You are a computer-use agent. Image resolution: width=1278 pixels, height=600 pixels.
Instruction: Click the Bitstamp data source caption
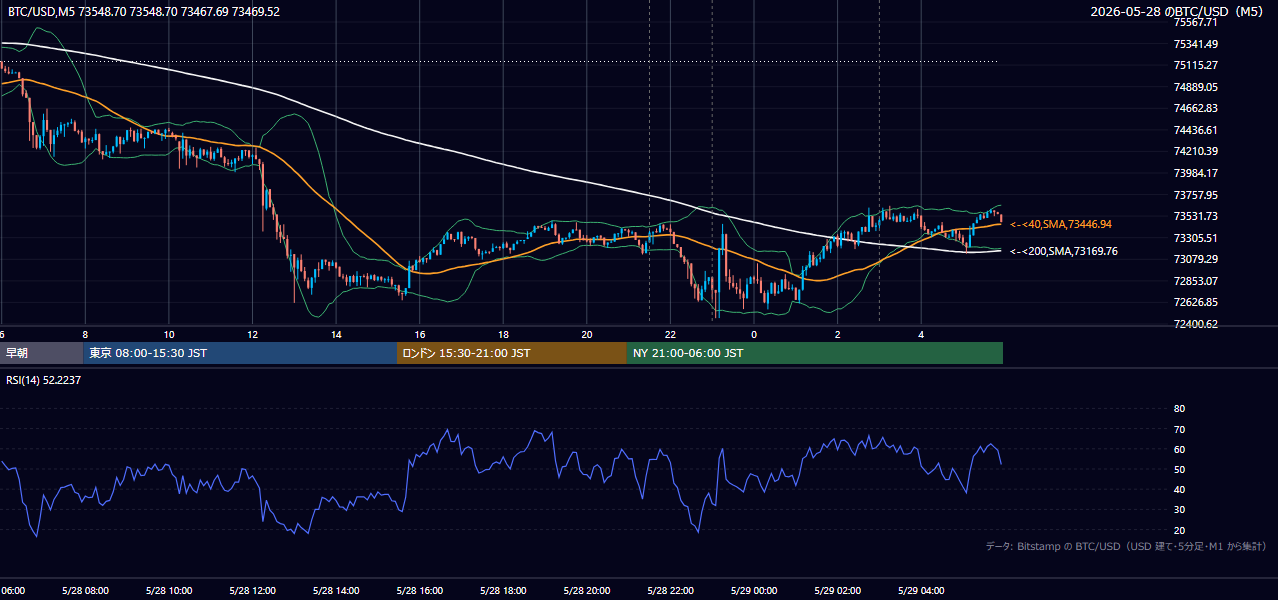pos(1126,546)
